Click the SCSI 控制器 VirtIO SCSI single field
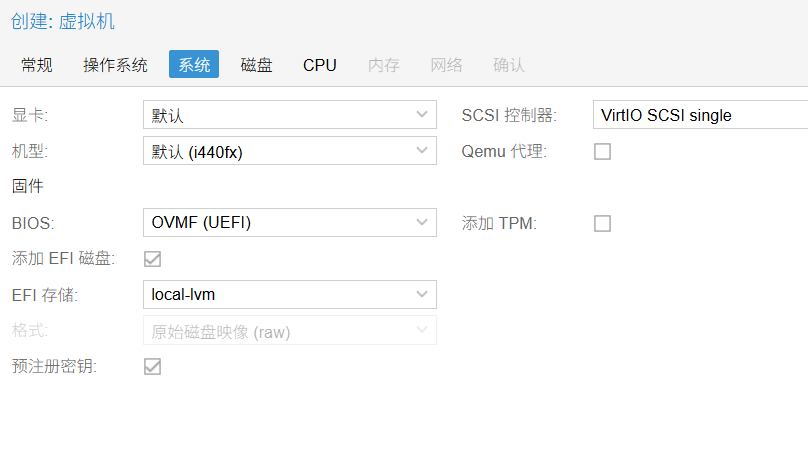 tap(700, 115)
